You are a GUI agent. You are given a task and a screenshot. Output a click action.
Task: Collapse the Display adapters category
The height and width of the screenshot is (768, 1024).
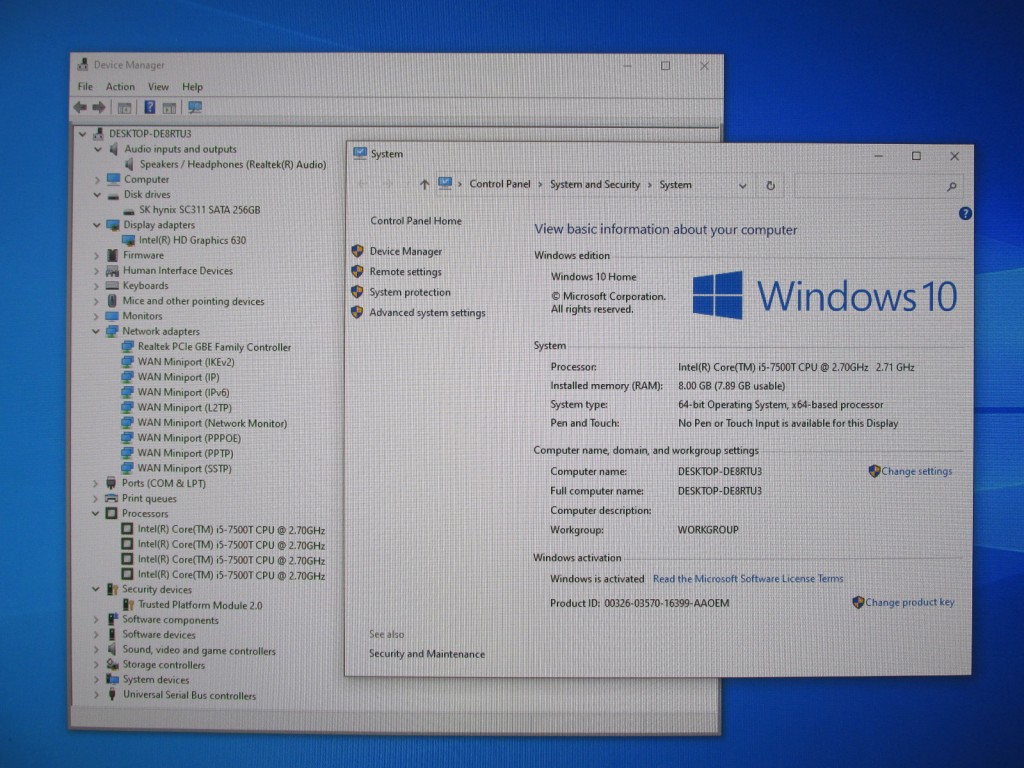click(x=97, y=225)
